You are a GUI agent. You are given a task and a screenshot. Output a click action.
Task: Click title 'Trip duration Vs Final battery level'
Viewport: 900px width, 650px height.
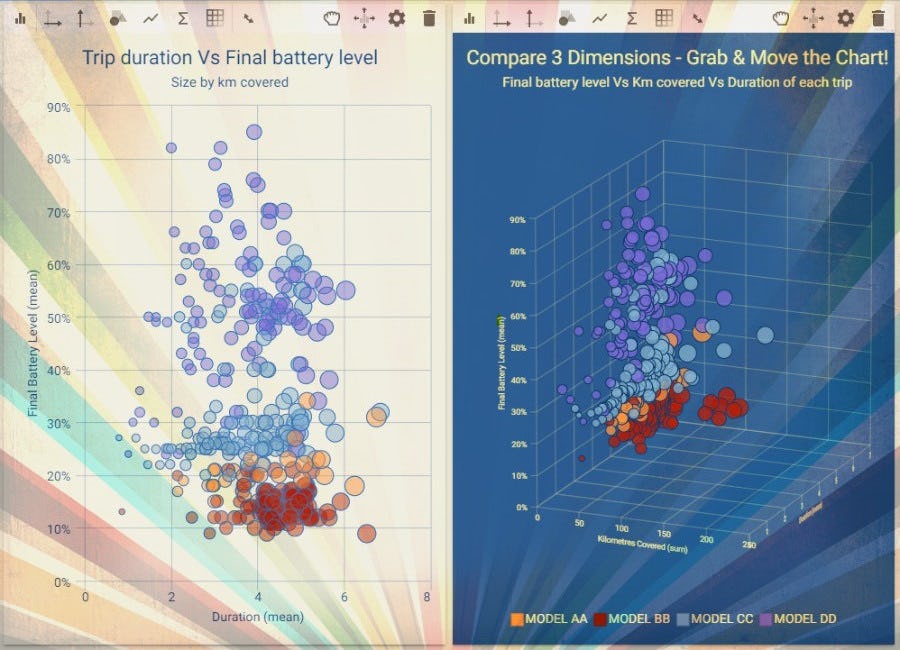click(230, 57)
